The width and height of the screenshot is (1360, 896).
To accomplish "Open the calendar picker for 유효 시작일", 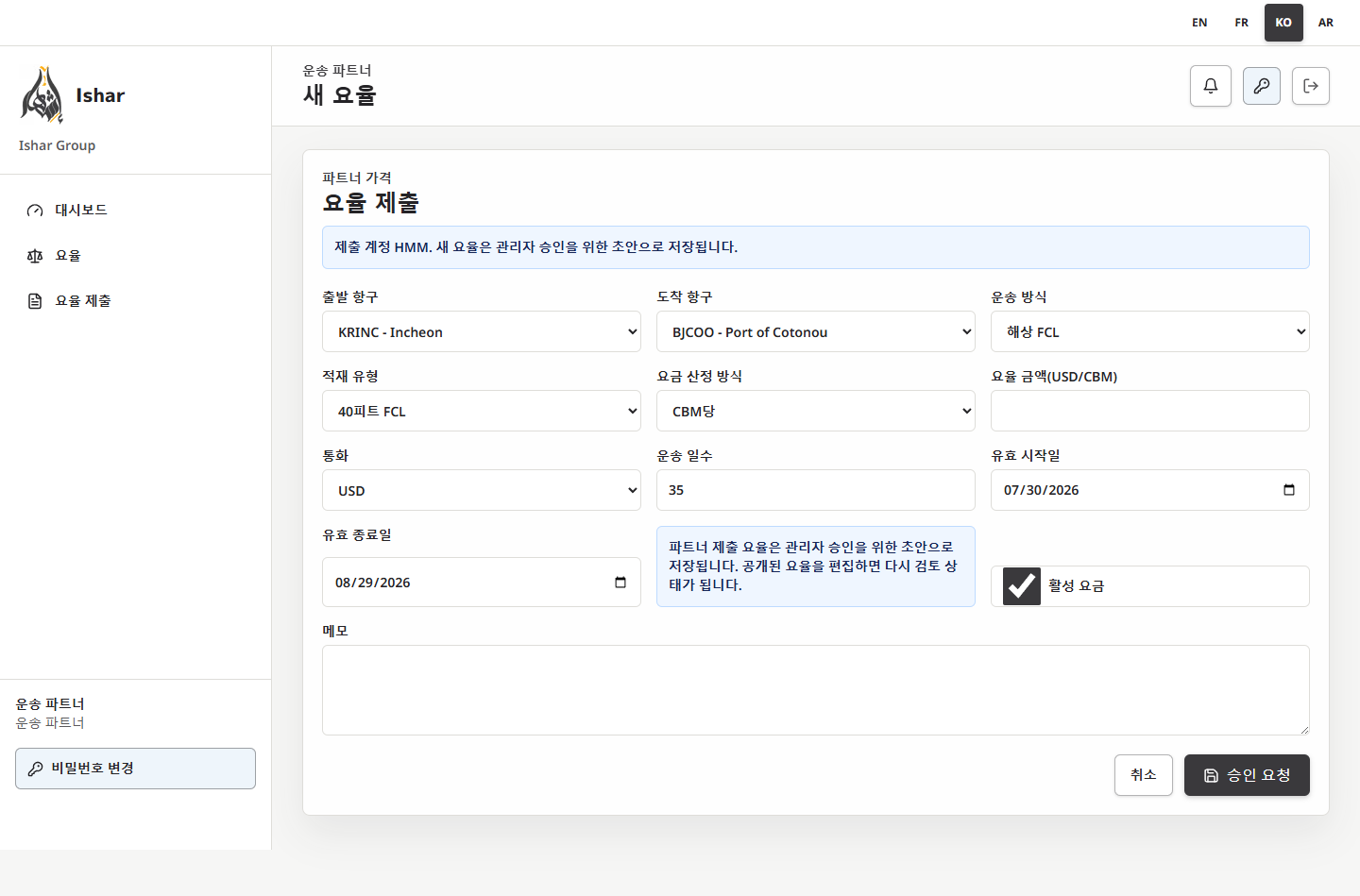I will pos(1289,490).
